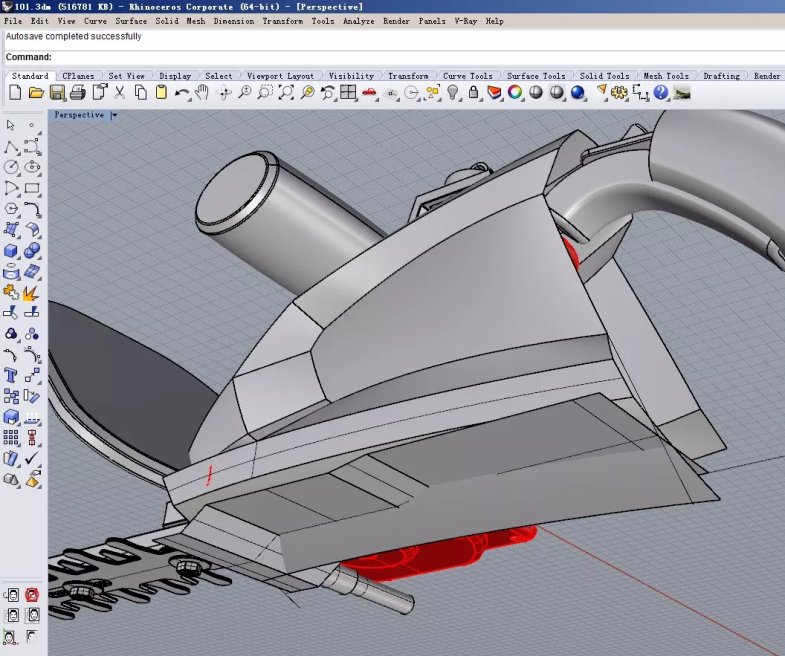Choose the Text object tool
The height and width of the screenshot is (656, 785).
(x=11, y=376)
